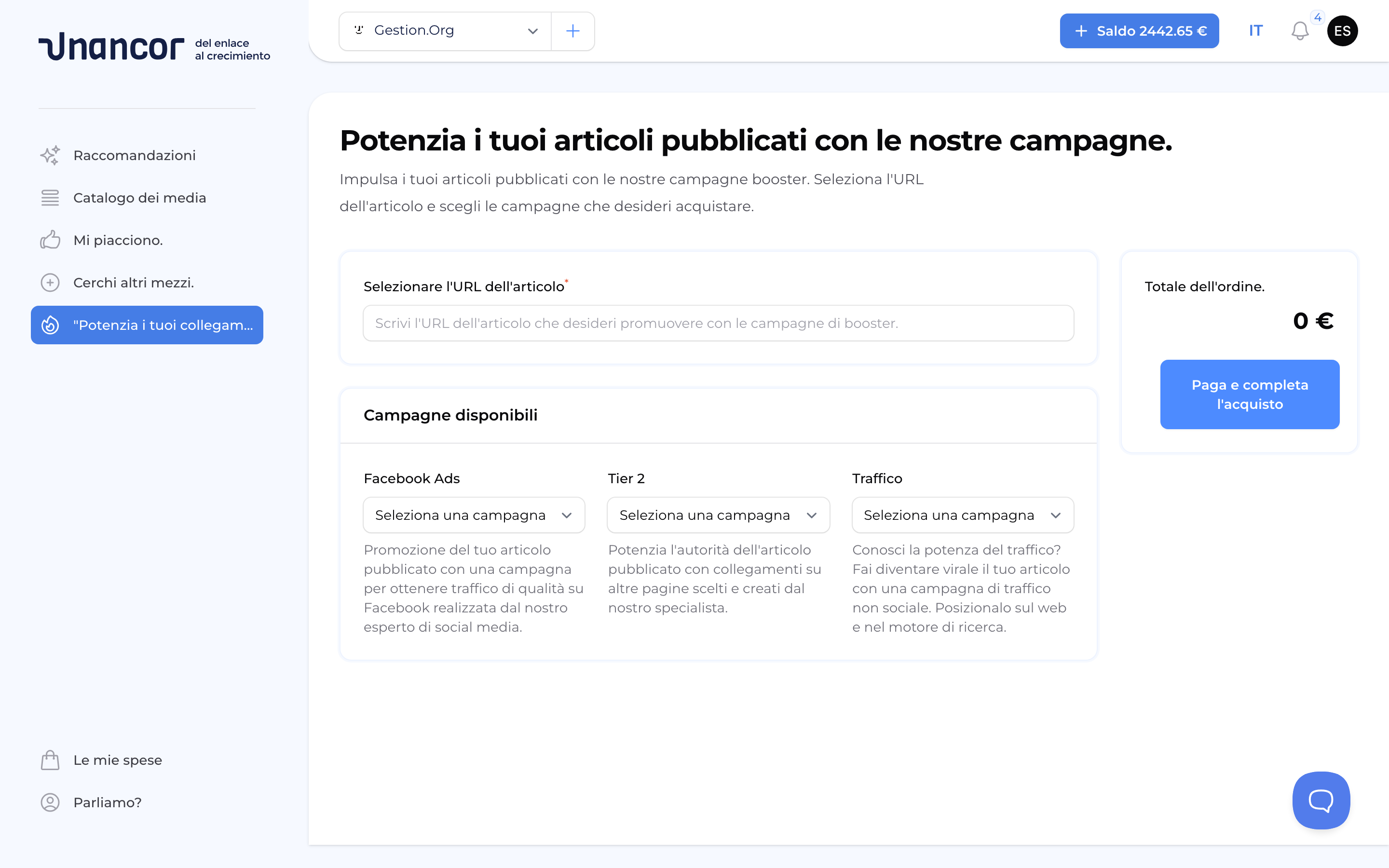The image size is (1389, 868).
Task: Select the Potenzia i tuoi collegamenti menu item
Action: pyautogui.click(x=147, y=325)
